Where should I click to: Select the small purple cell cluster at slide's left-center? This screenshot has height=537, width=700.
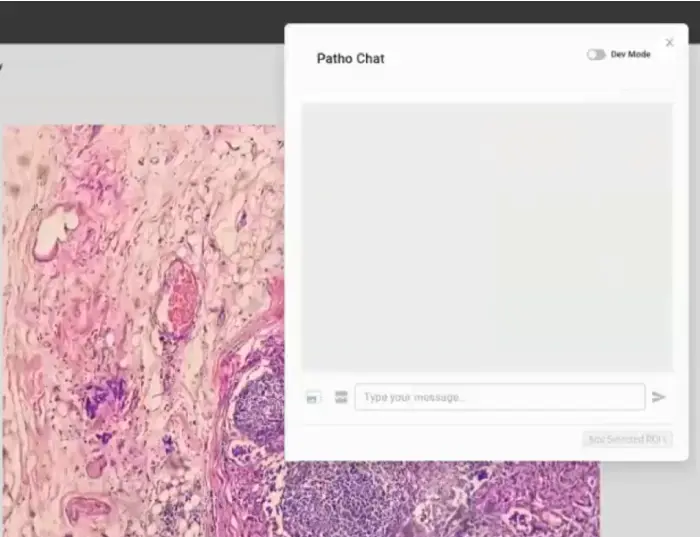(x=103, y=400)
